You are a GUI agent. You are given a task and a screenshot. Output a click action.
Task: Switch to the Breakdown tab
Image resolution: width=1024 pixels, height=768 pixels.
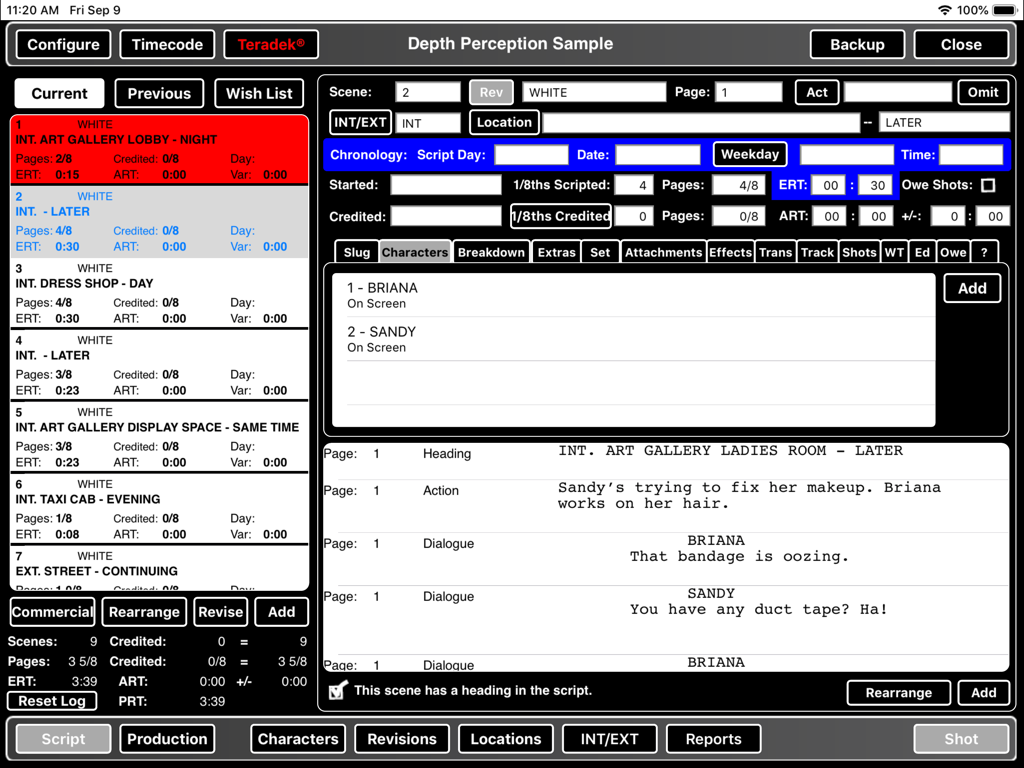coord(491,251)
